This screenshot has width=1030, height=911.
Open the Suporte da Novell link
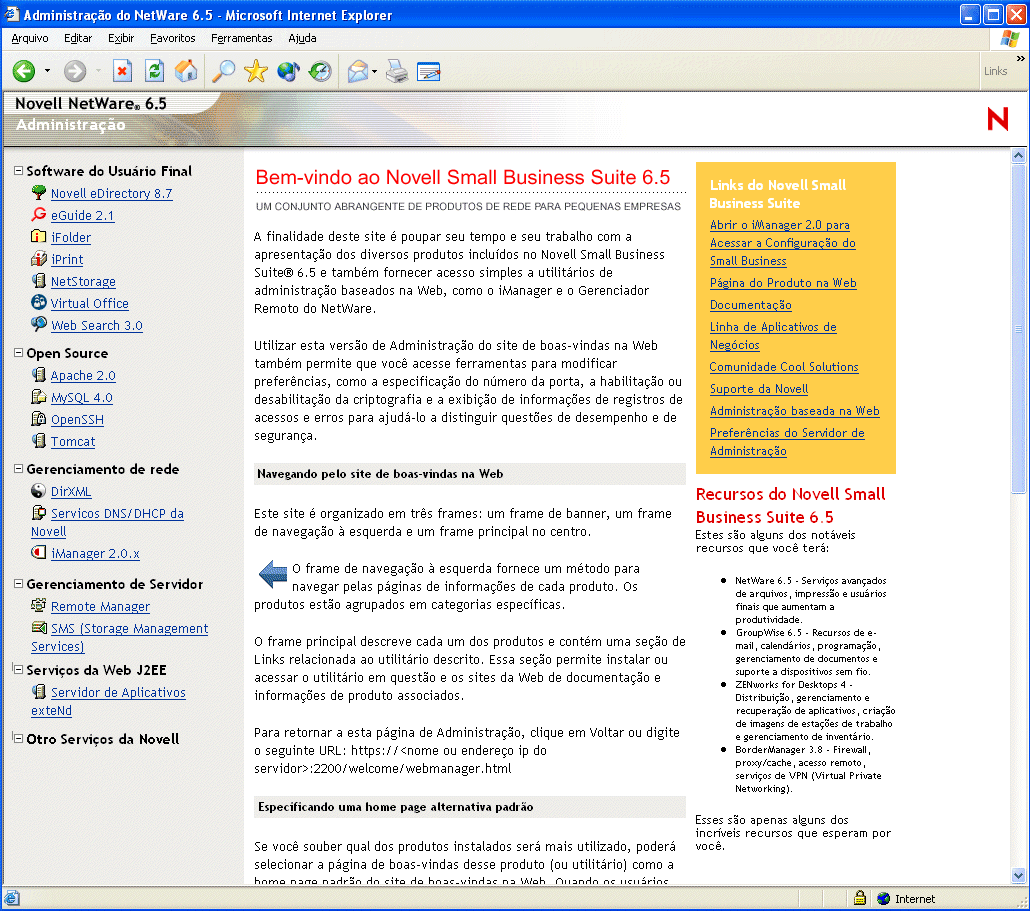[759, 389]
